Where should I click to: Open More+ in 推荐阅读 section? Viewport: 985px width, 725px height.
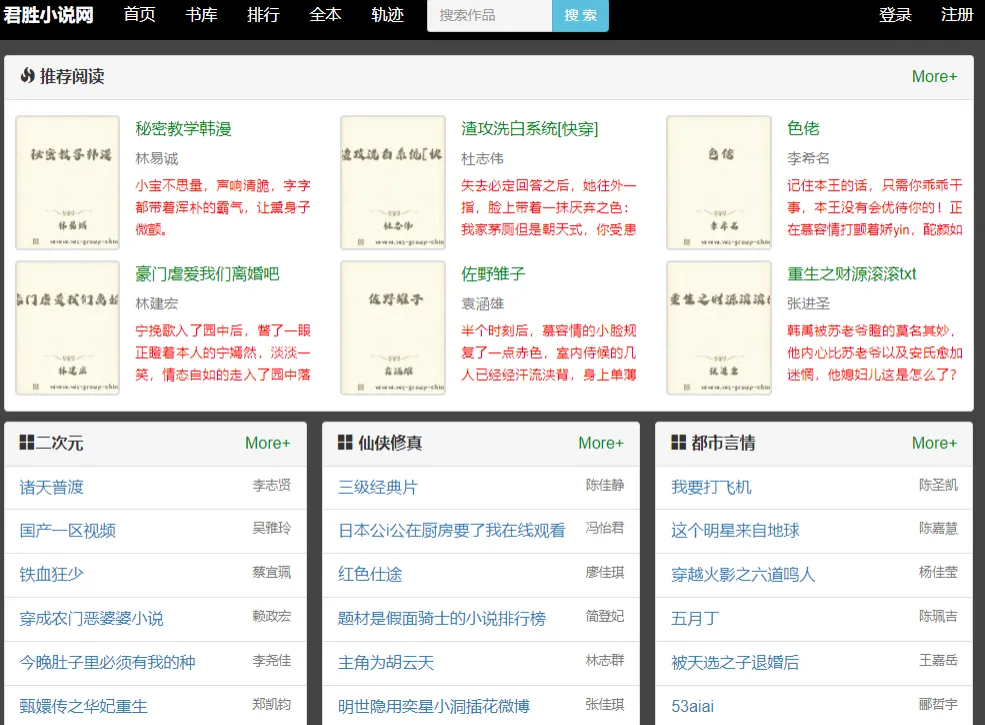[934, 77]
